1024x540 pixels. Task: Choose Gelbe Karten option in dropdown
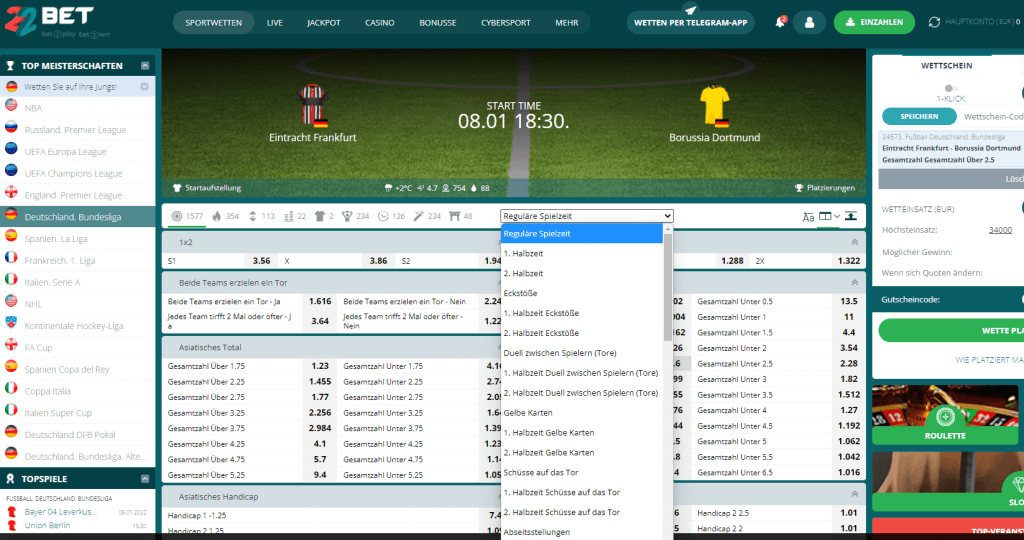(x=582, y=413)
